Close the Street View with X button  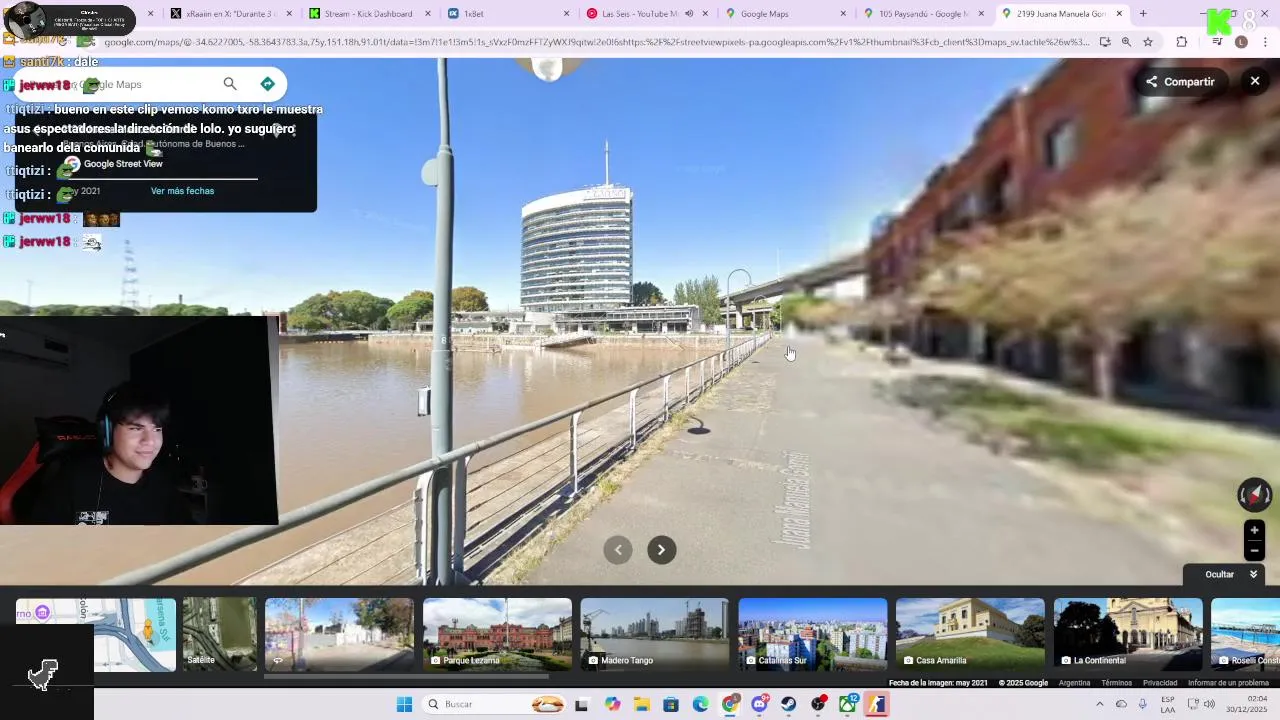(x=1255, y=81)
